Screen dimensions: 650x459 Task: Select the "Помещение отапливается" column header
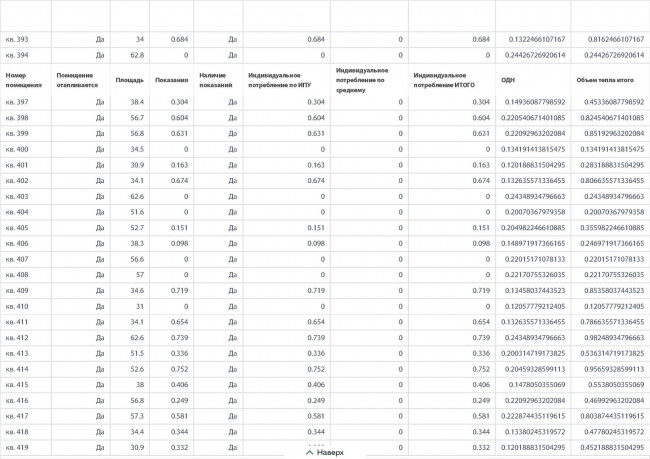coord(77,80)
